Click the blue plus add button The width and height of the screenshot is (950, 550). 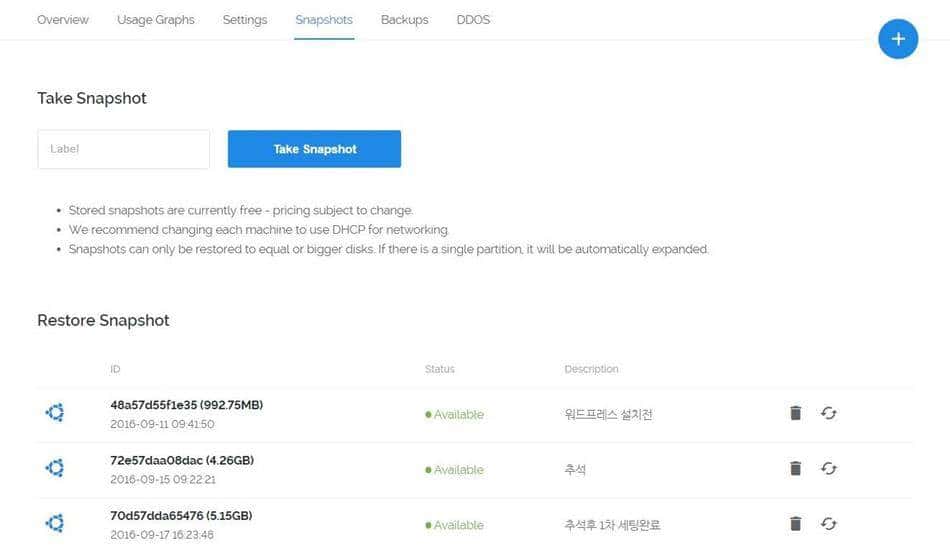click(897, 39)
